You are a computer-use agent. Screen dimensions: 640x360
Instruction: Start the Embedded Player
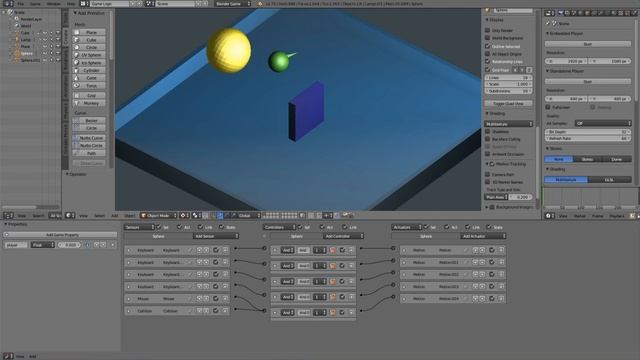click(x=588, y=44)
